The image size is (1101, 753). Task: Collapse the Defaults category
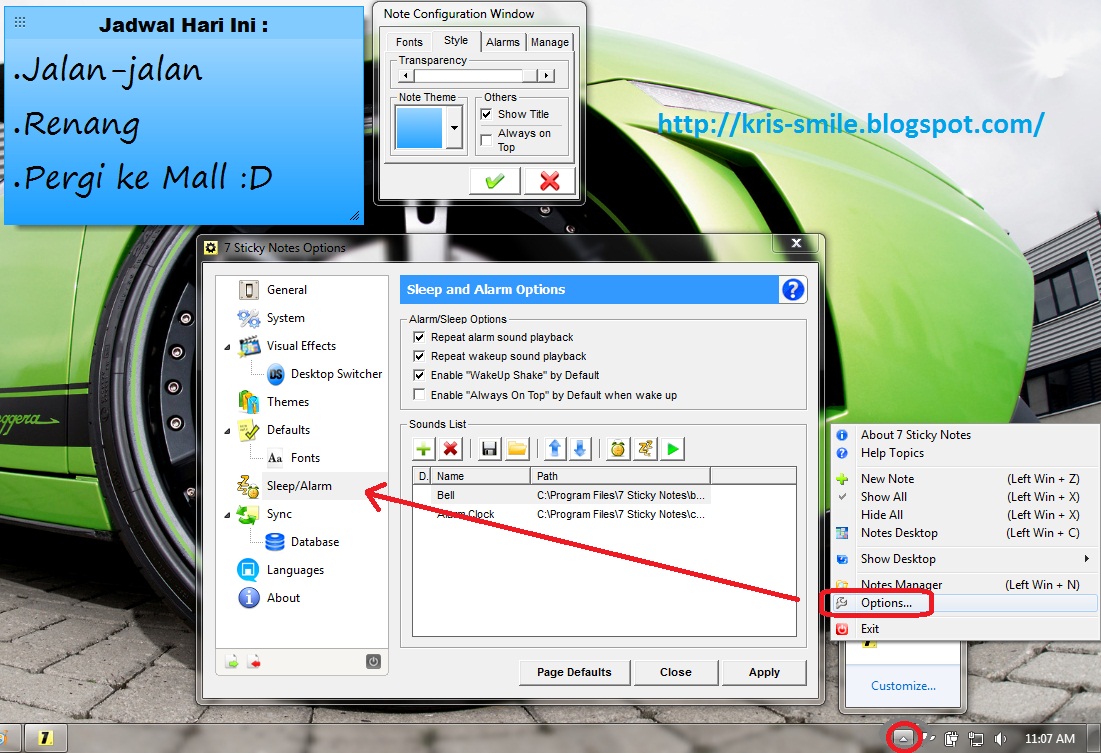click(225, 430)
